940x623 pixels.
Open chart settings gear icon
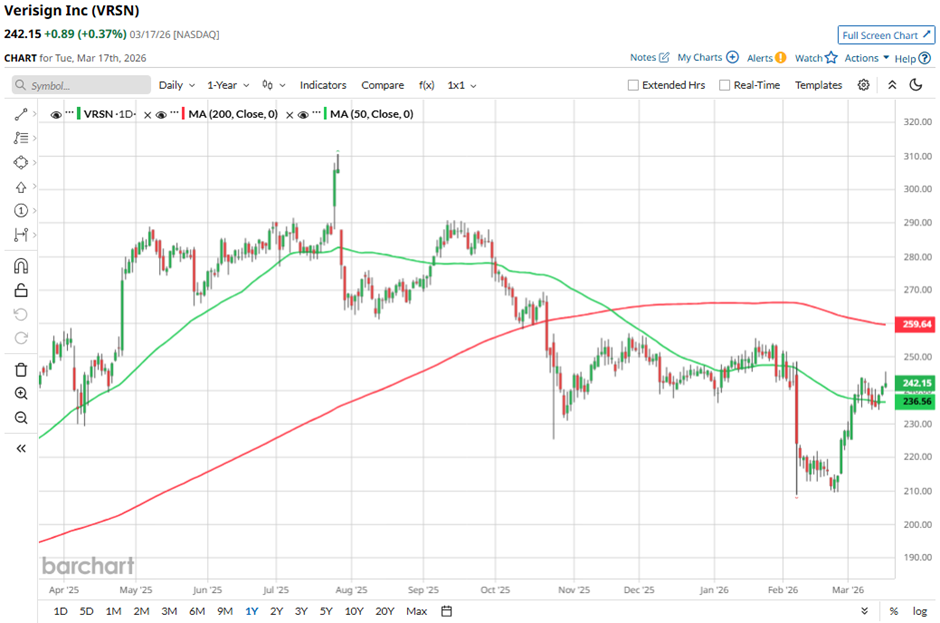coord(864,85)
